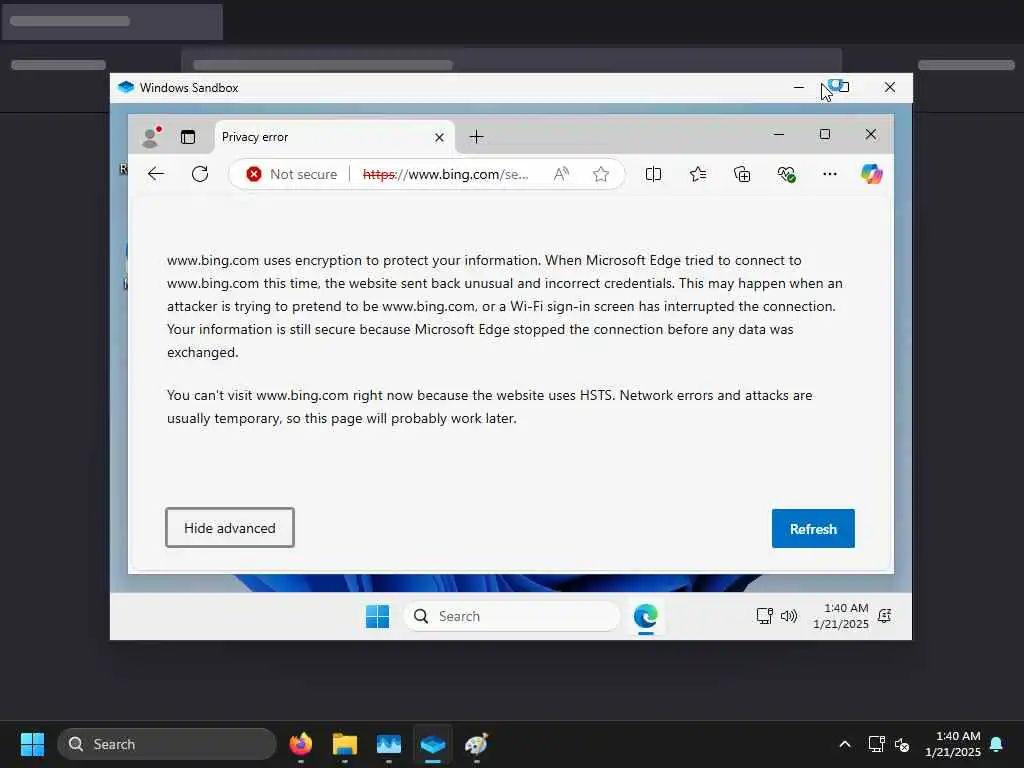Expand hidden icons chevron in host tray
The width and height of the screenshot is (1024, 768).
[x=844, y=744]
